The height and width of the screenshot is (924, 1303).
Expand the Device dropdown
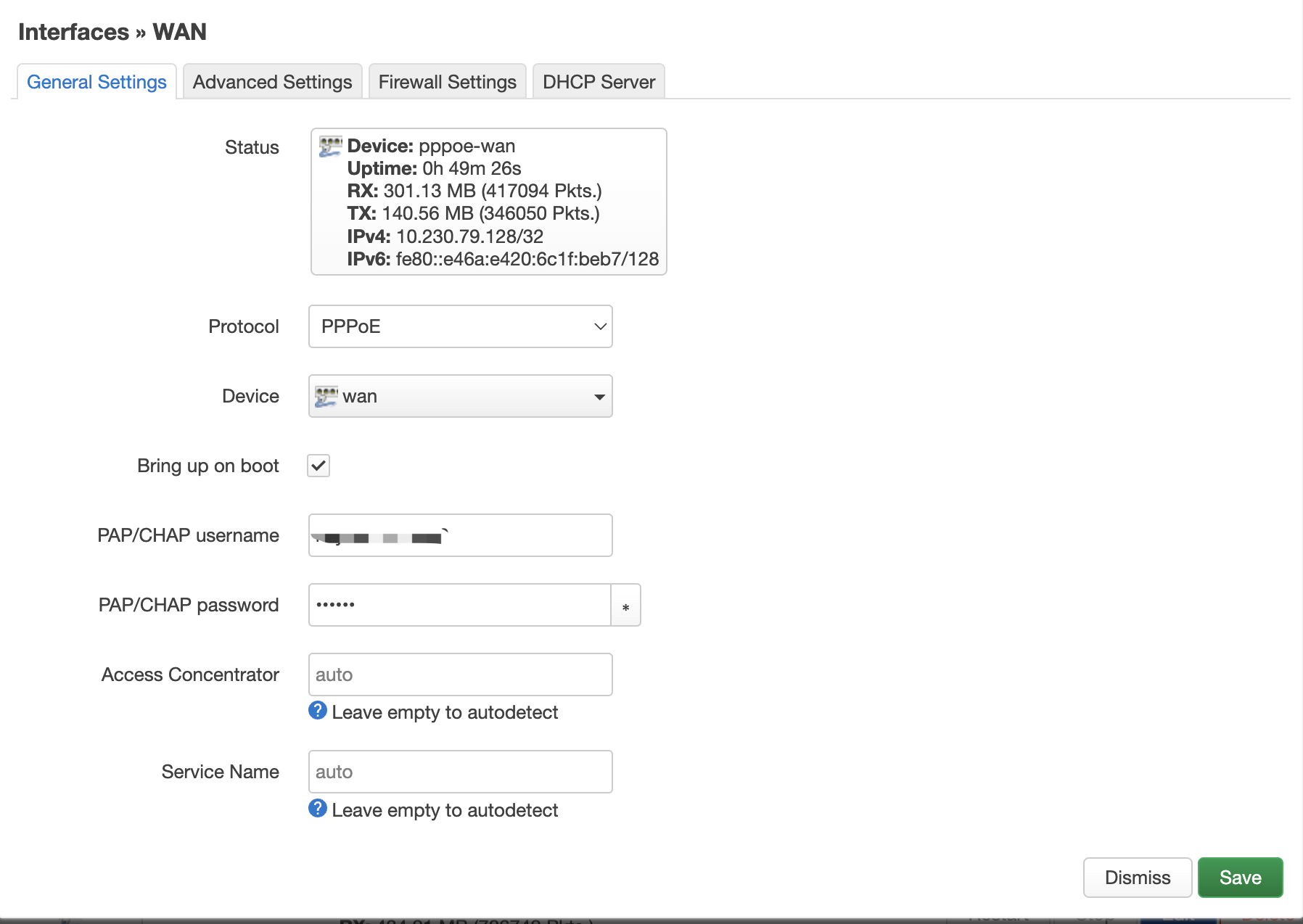[x=598, y=396]
